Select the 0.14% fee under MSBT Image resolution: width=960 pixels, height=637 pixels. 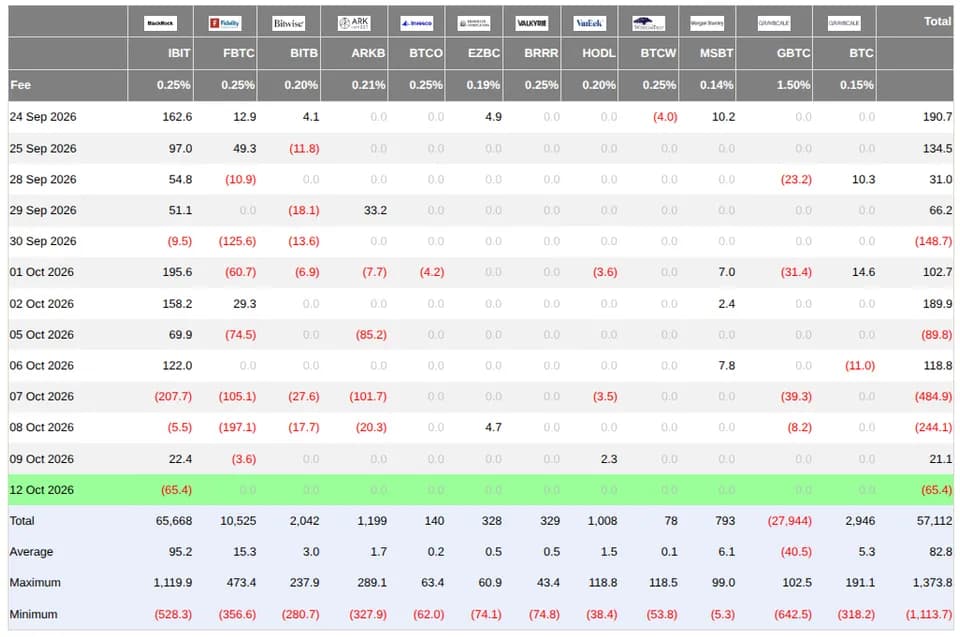[x=716, y=85]
